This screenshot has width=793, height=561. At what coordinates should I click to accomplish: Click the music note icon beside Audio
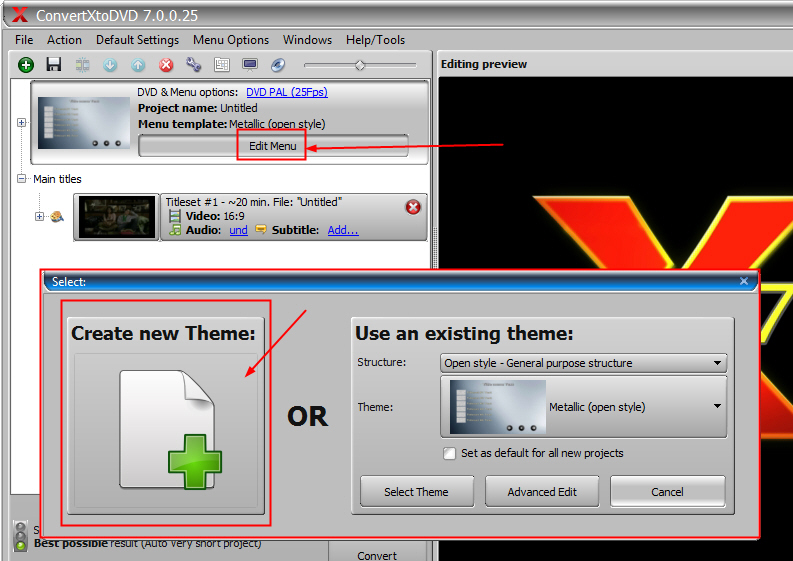click(x=174, y=230)
